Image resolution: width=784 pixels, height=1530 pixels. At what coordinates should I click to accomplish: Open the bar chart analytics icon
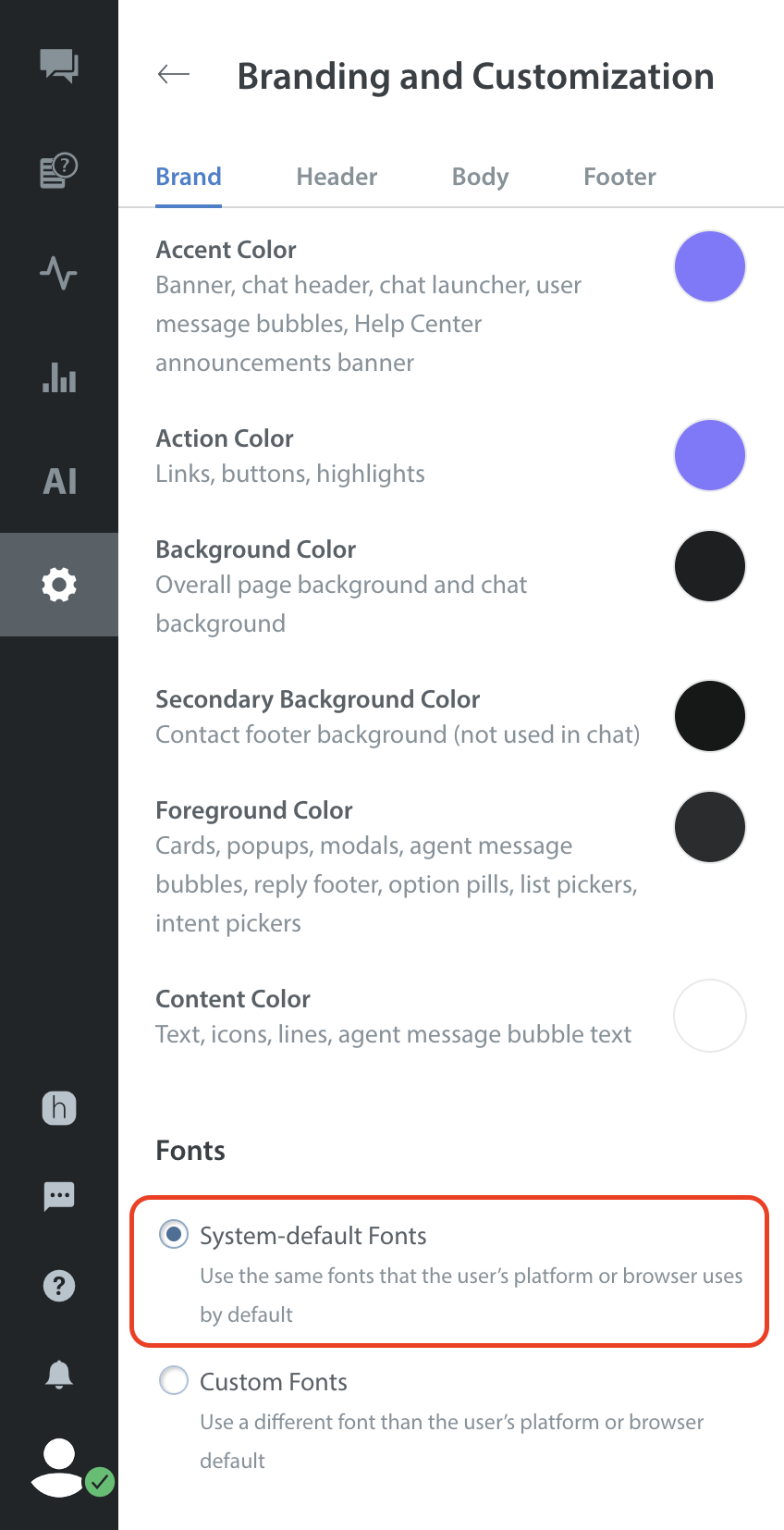59,377
